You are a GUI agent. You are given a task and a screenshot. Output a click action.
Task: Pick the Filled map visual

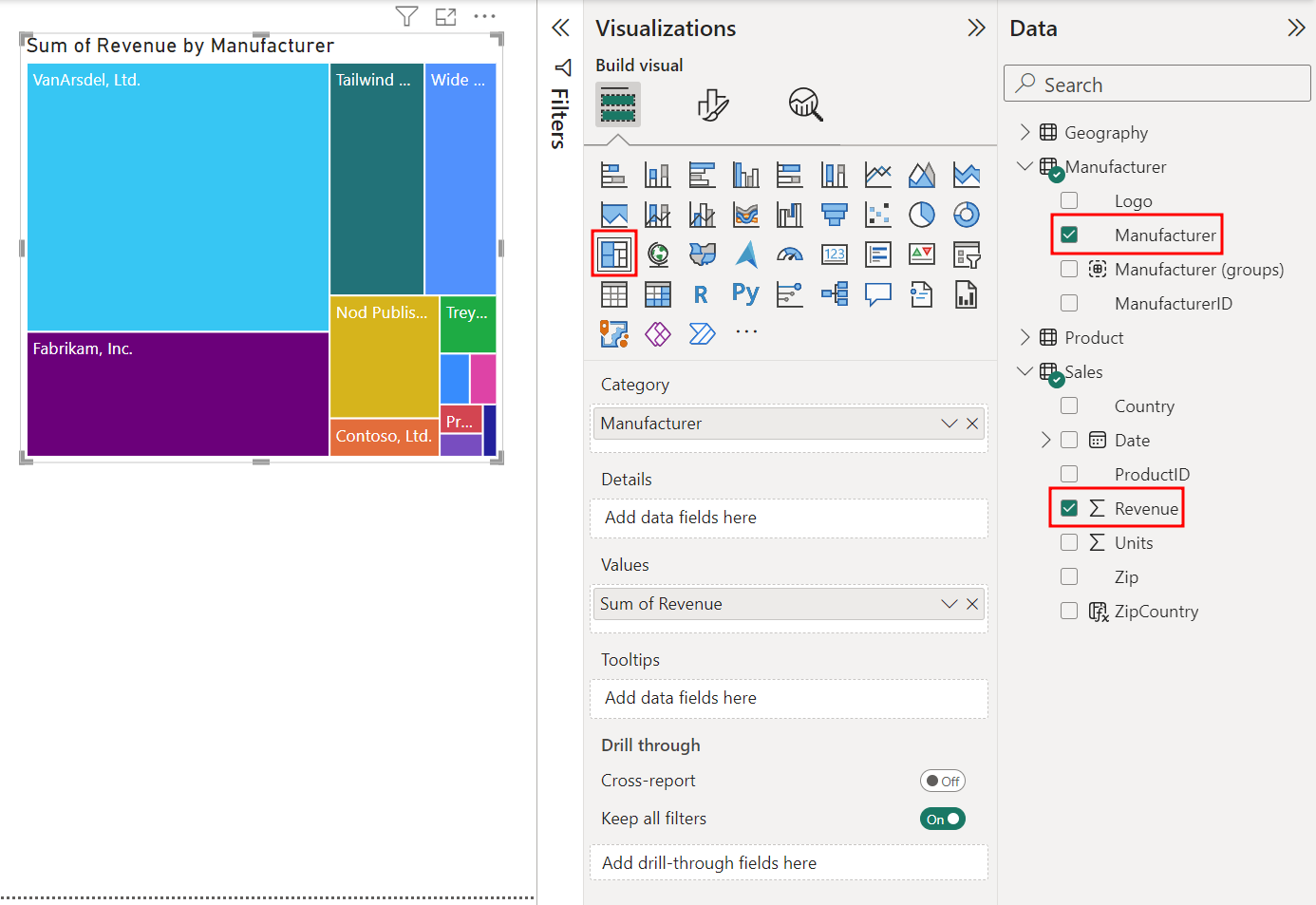(702, 254)
